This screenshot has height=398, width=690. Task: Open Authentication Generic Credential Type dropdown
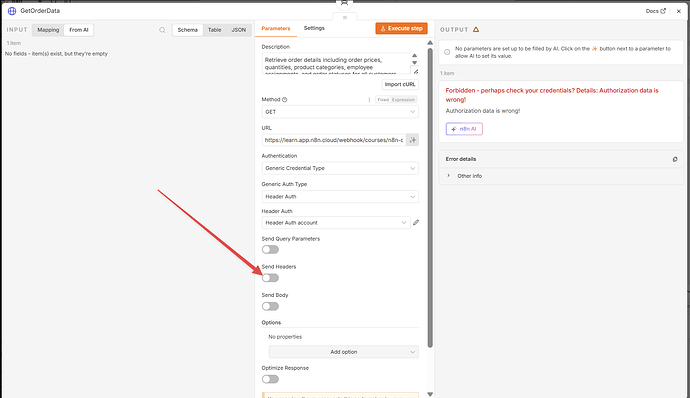pos(340,168)
